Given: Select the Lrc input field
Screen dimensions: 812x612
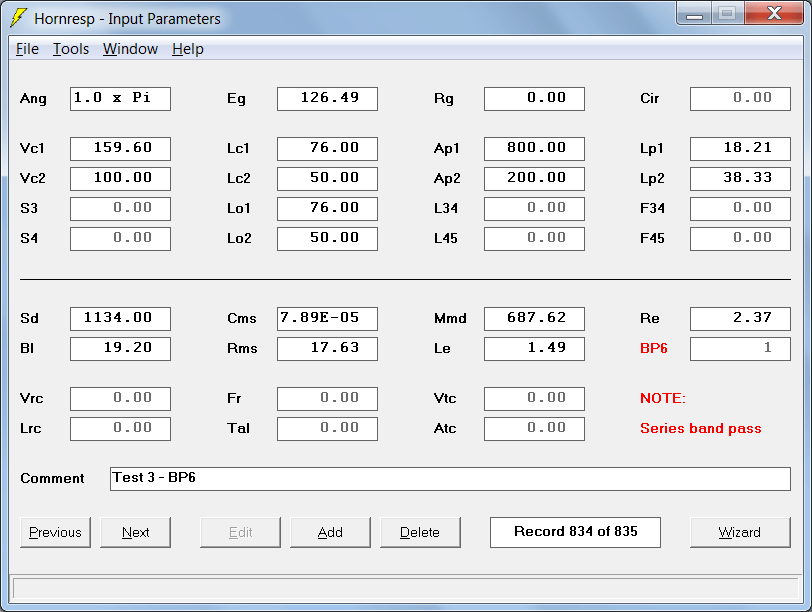Looking at the screenshot, I should pyautogui.click(x=120, y=429).
